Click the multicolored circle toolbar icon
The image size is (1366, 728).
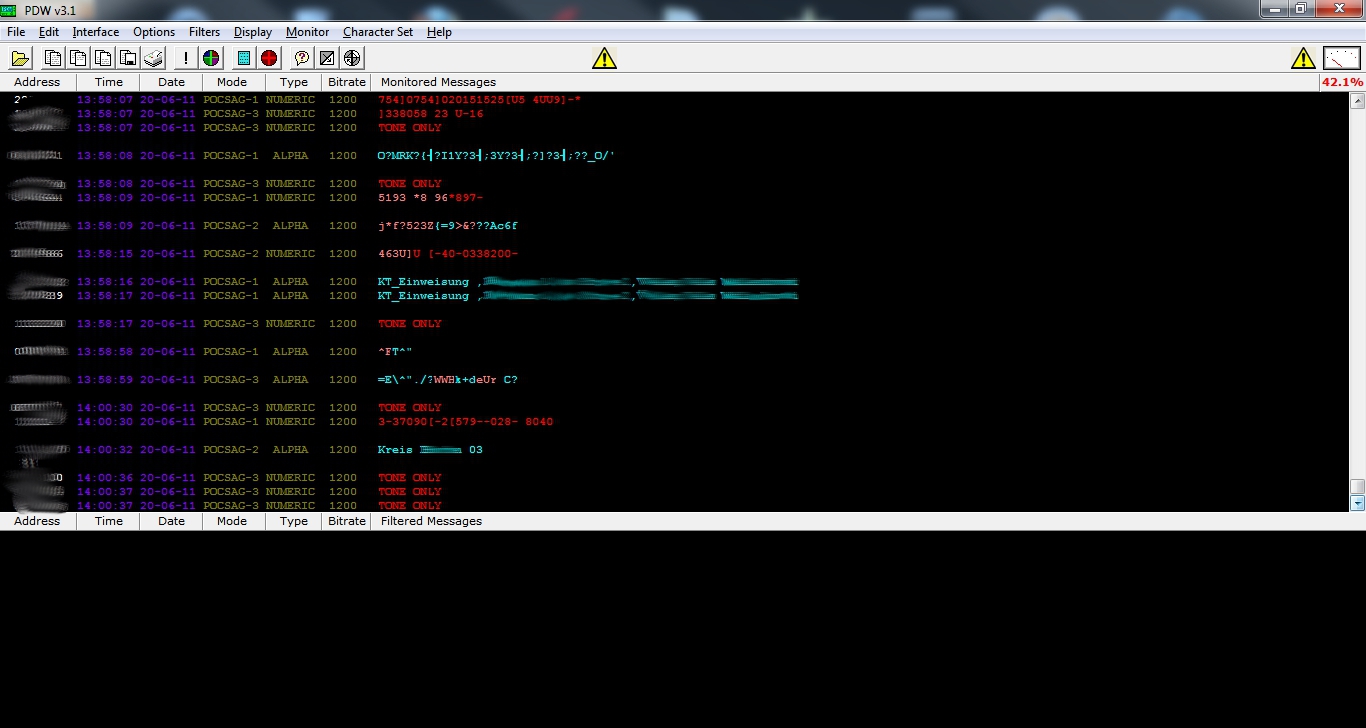click(x=211, y=58)
